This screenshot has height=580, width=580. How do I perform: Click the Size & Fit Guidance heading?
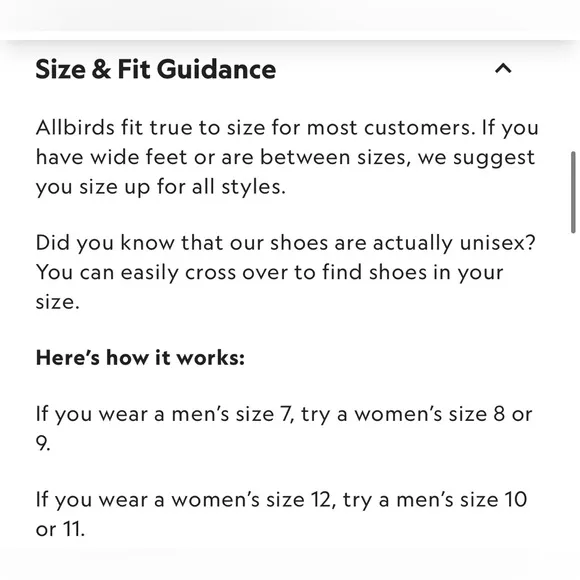tap(156, 69)
